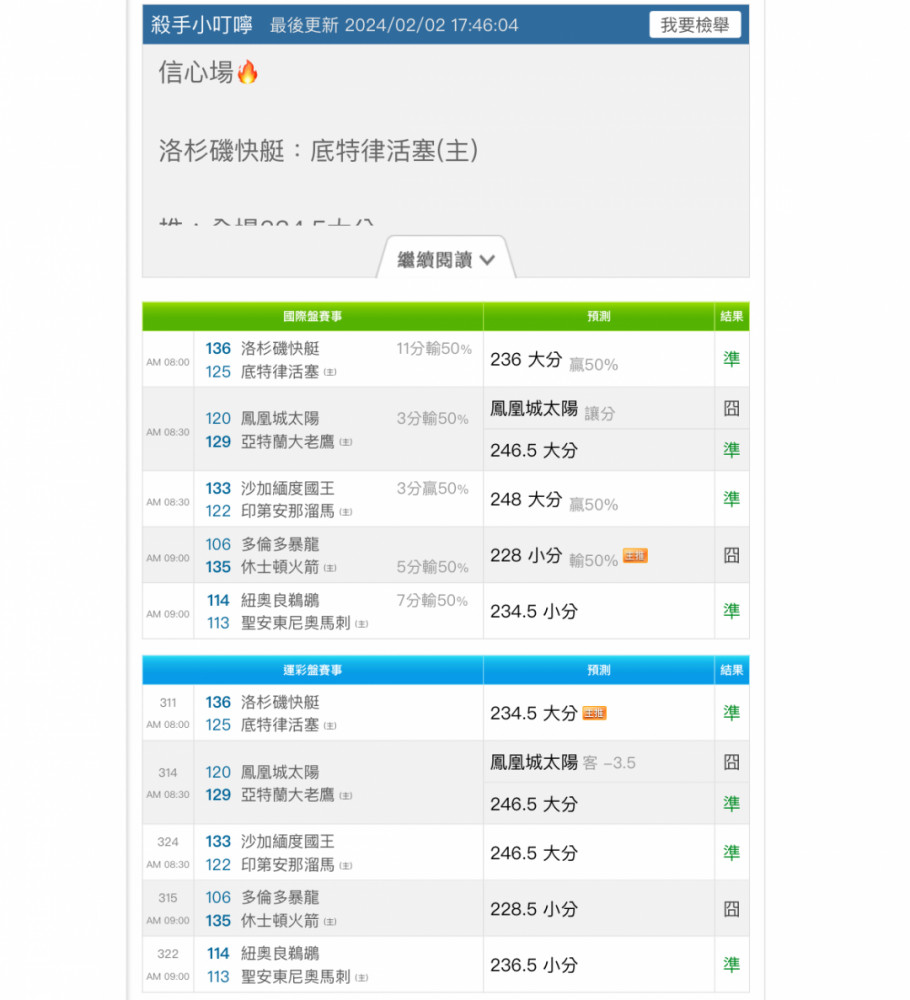Click 鳳凰城太陽 讓分 prediction
This screenshot has height=1000, width=910.
click(552, 409)
